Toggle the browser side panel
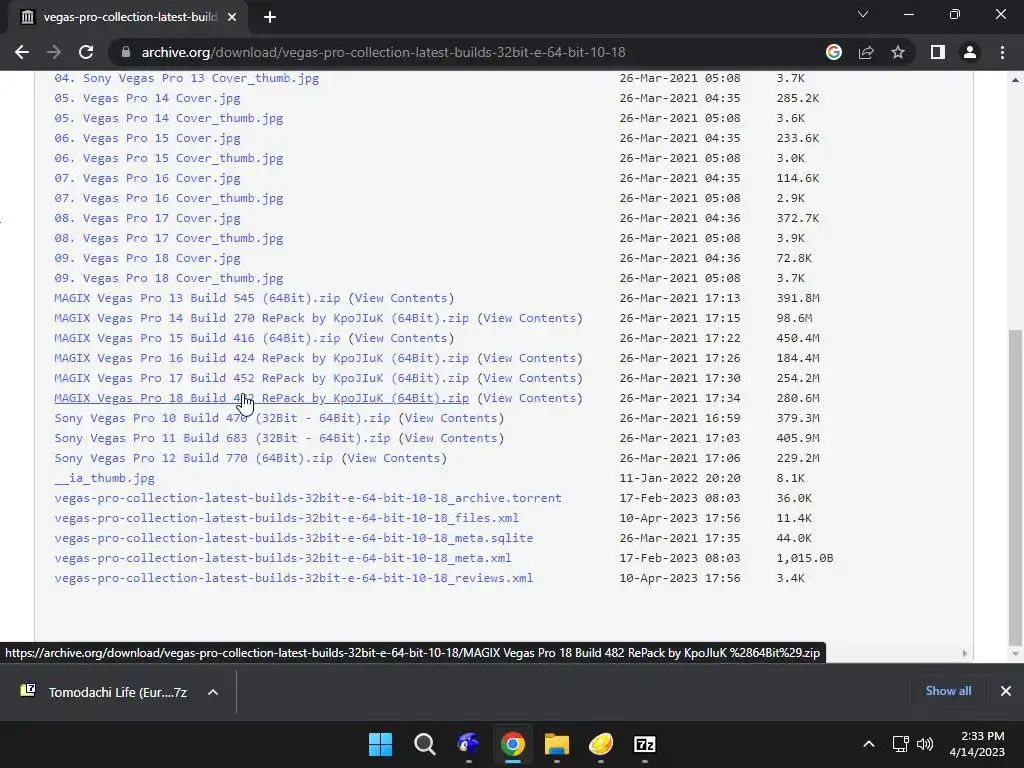 coord(938,52)
